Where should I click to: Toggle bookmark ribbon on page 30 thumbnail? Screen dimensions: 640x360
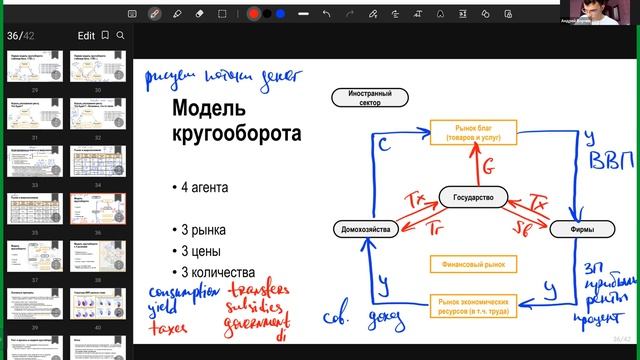pos(118,55)
